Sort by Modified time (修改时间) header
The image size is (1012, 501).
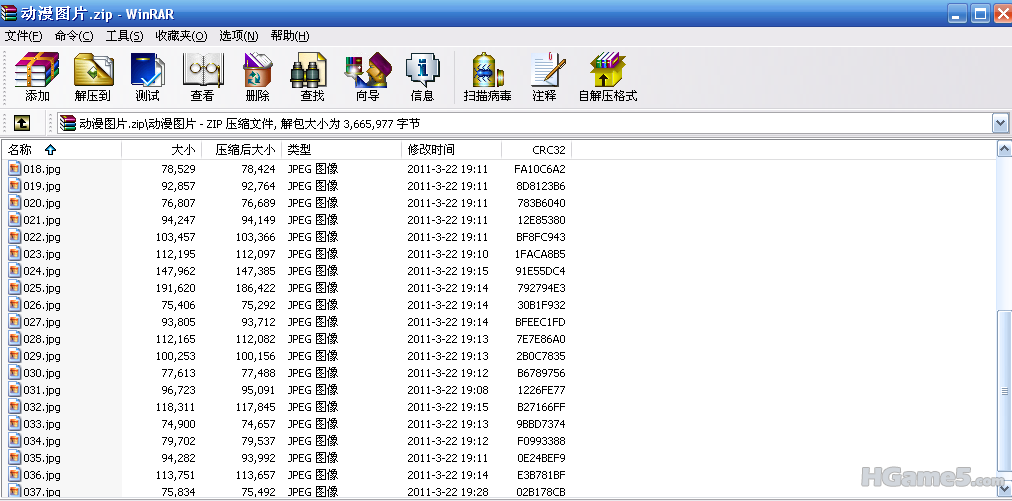click(450, 150)
